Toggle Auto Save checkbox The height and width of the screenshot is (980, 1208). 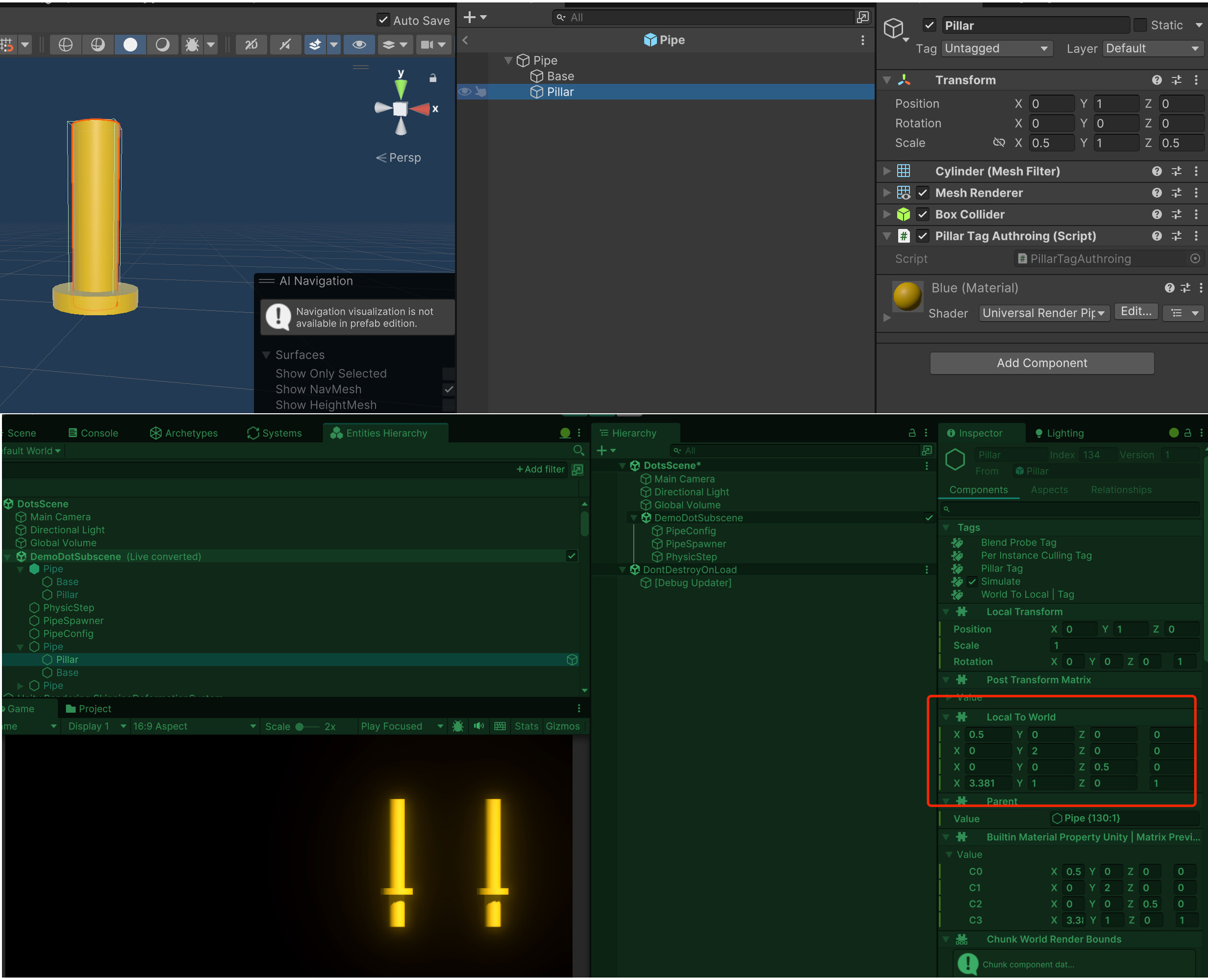coord(383,20)
